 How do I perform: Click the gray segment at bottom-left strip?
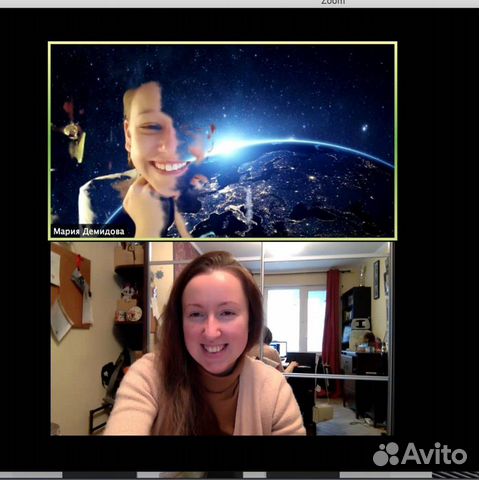[x=31, y=475]
